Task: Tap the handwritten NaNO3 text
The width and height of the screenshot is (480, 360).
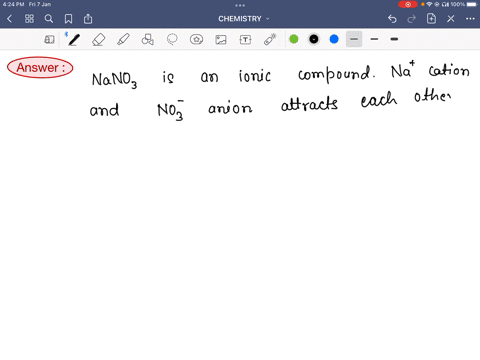Action: pyautogui.click(x=114, y=80)
